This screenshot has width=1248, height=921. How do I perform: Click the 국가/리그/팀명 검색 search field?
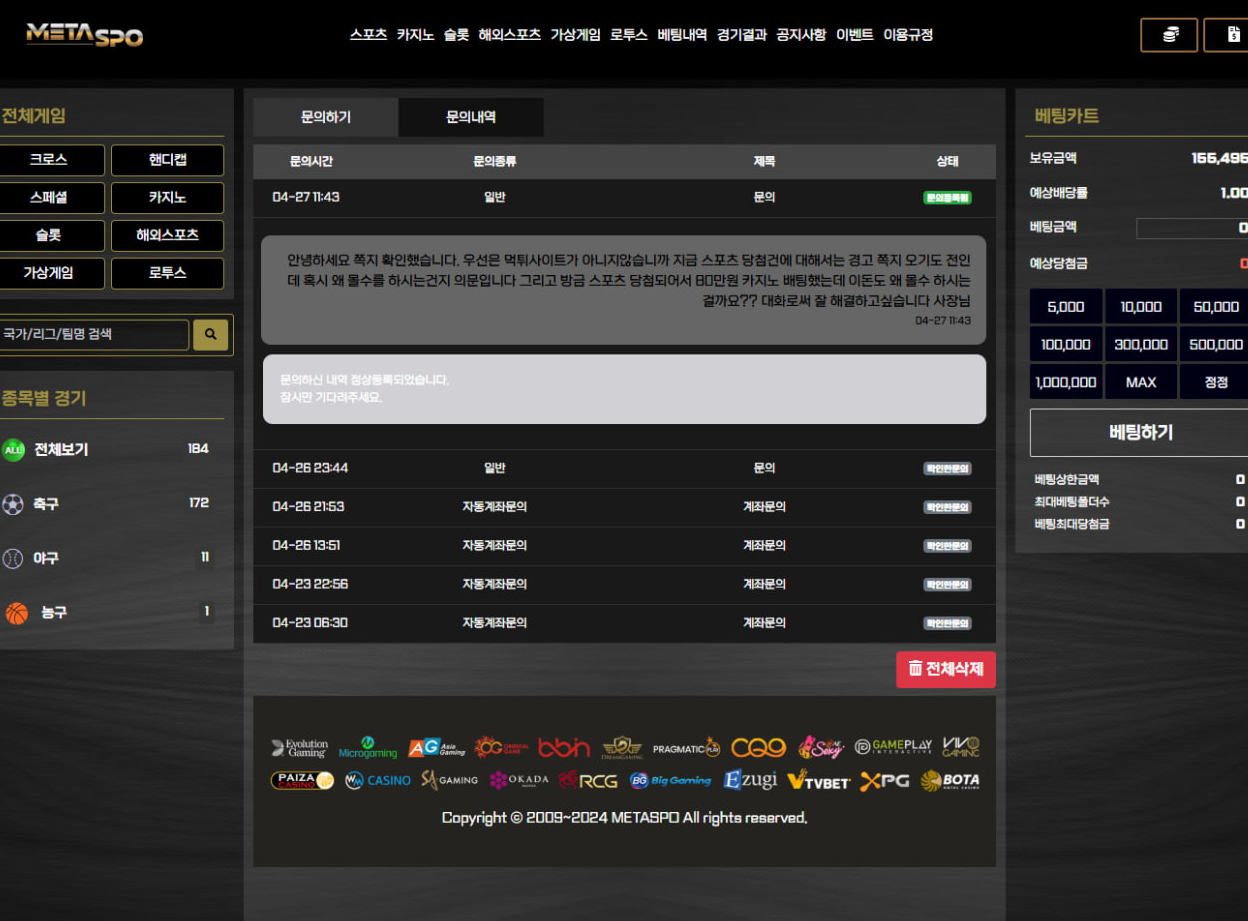94,335
